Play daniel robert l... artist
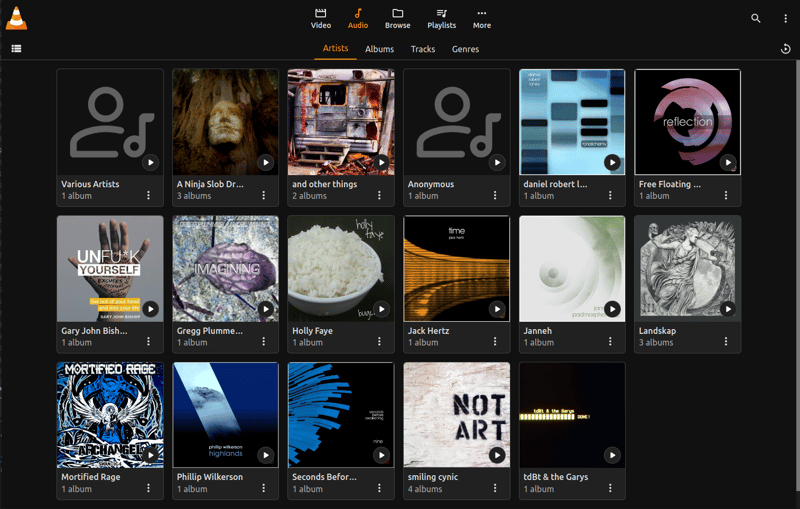 tap(612, 163)
